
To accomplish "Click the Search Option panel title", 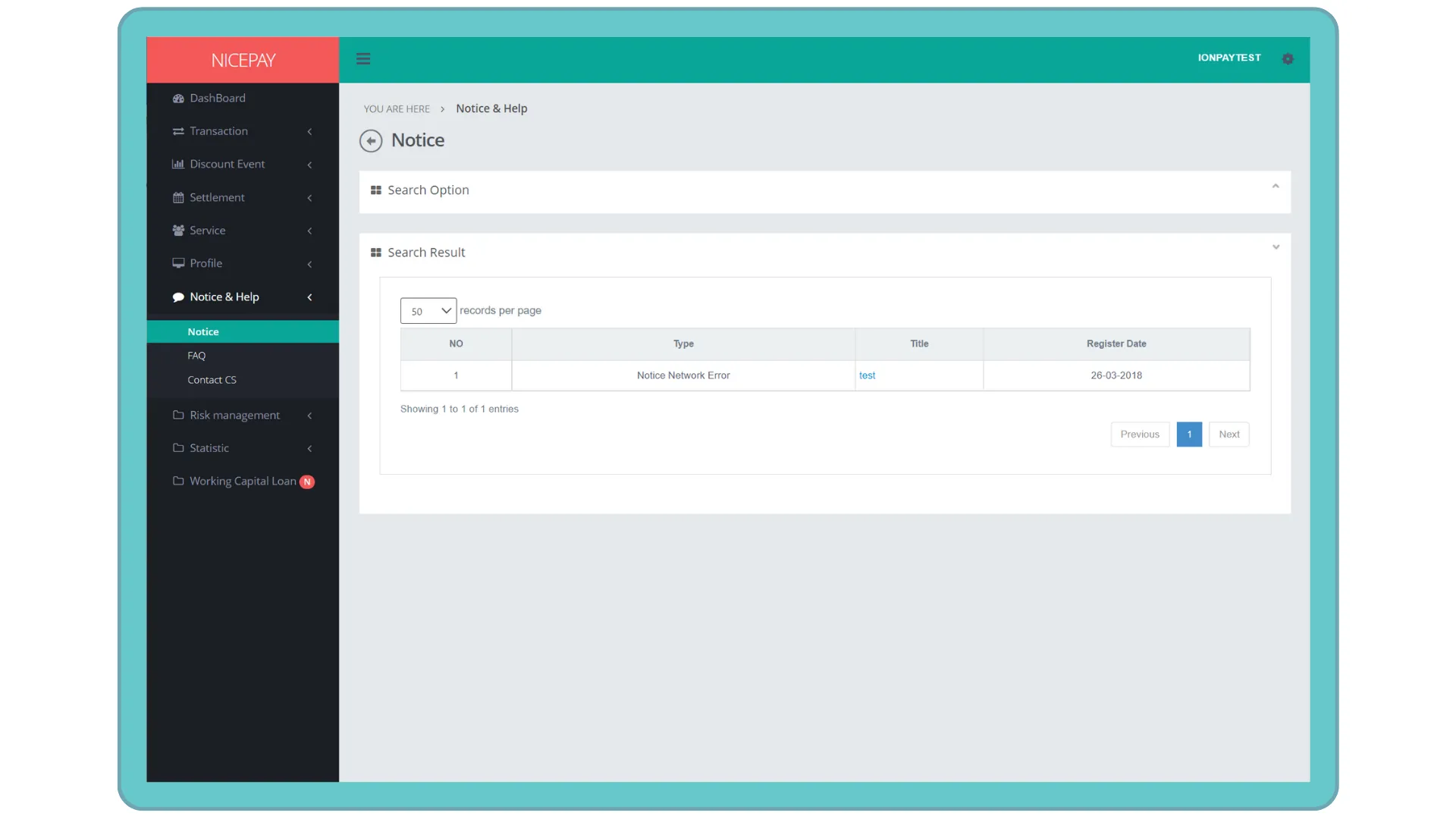I will click(x=428, y=190).
